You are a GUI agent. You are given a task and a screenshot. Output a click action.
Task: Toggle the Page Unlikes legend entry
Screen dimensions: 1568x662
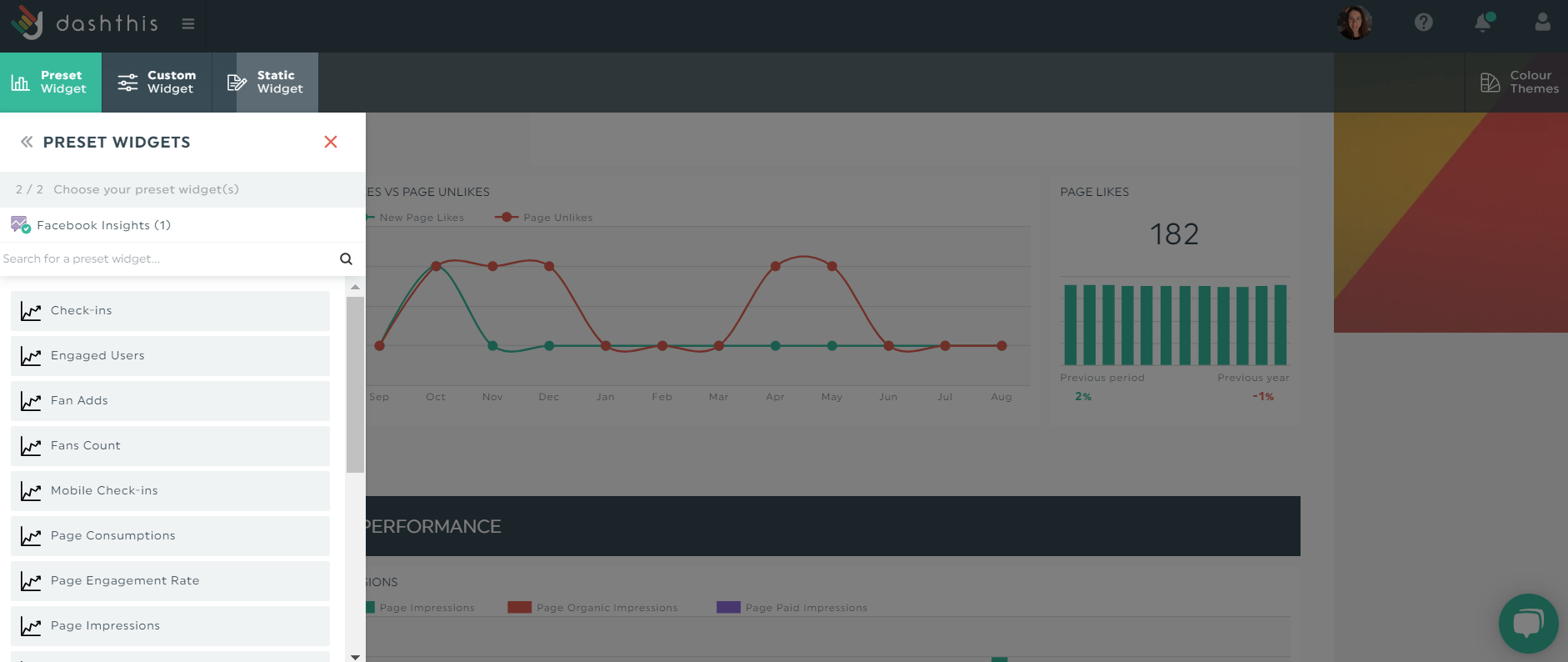[x=544, y=217]
